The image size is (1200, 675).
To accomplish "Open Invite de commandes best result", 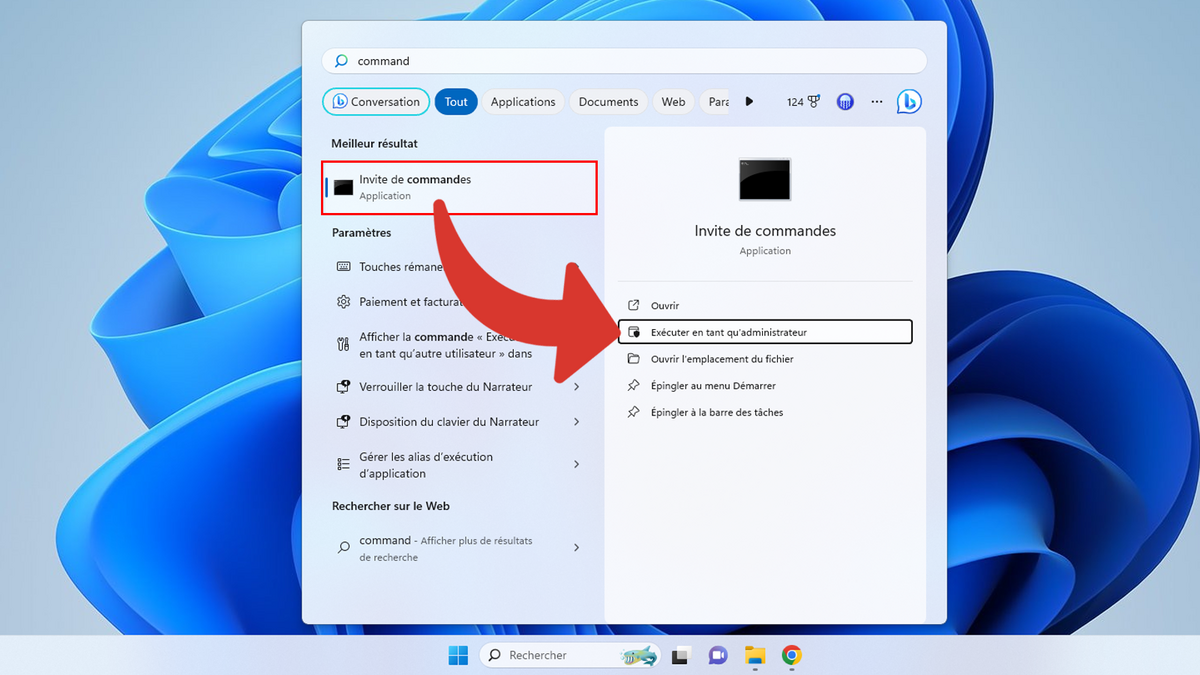I will pyautogui.click(x=460, y=187).
